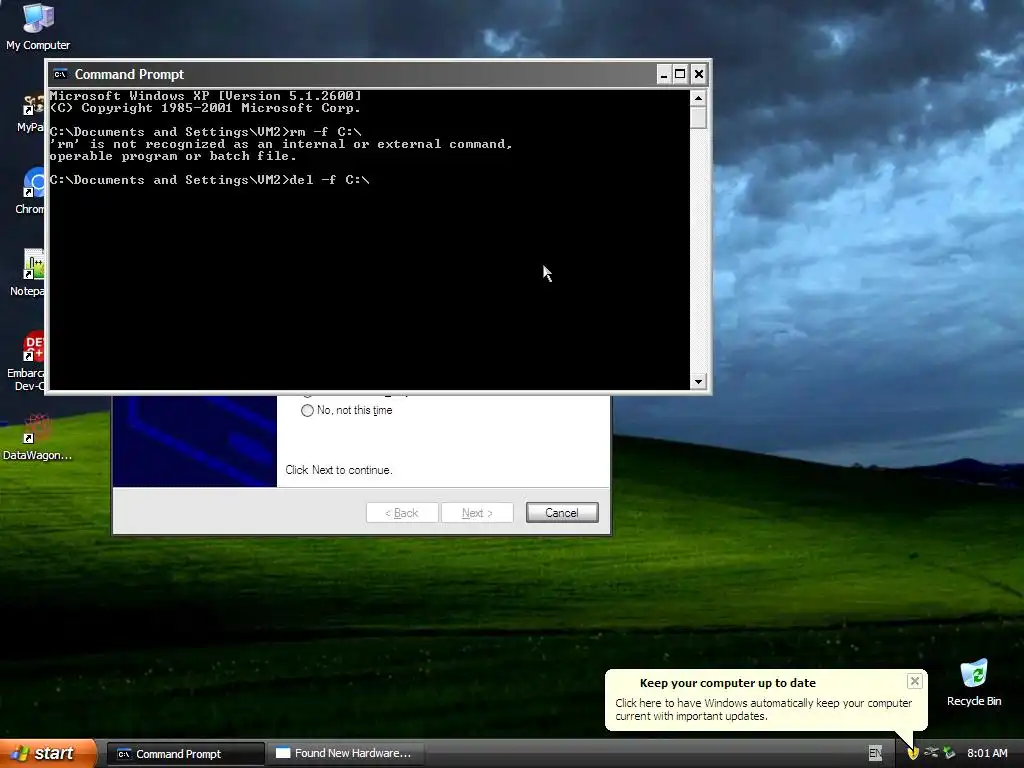1024x768 pixels.
Task: Close the 'Keep your computer up to date' balloon
Action: [x=914, y=681]
